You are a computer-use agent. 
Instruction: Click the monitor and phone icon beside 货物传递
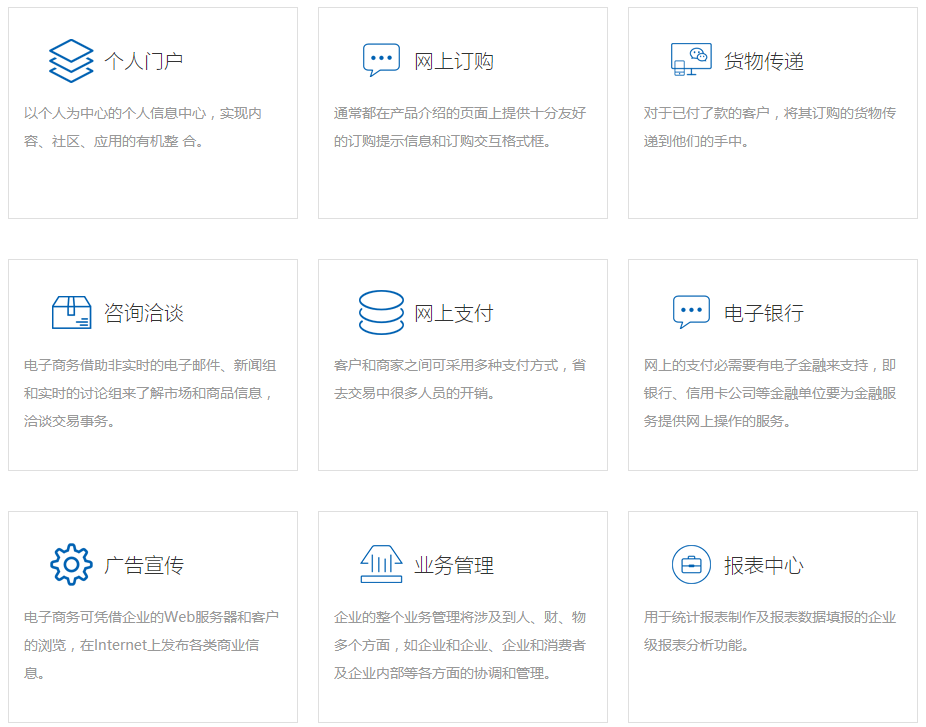pos(691,61)
